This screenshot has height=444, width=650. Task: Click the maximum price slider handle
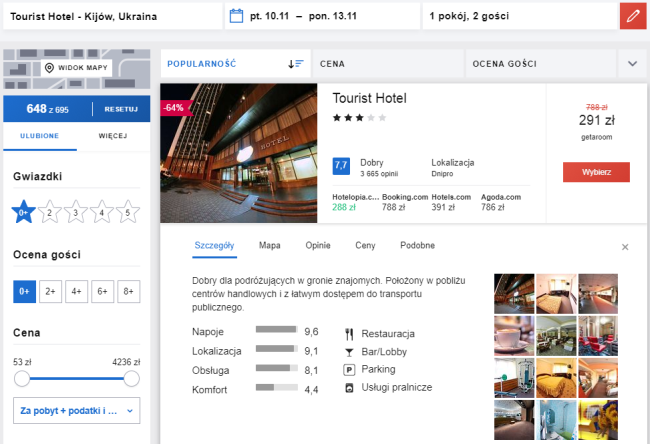pos(131,378)
